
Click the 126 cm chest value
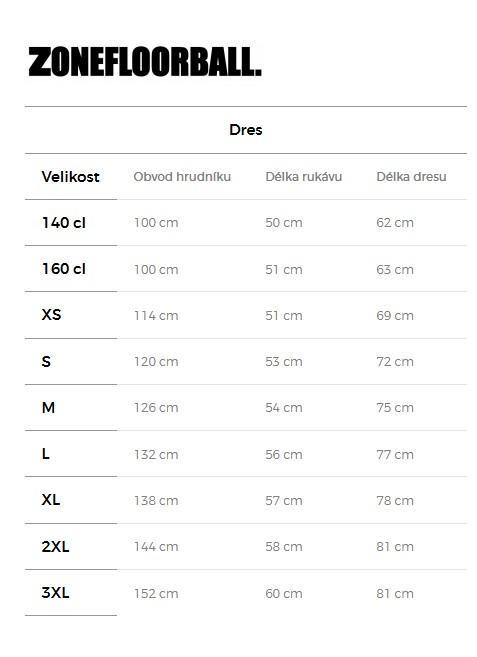156,408
